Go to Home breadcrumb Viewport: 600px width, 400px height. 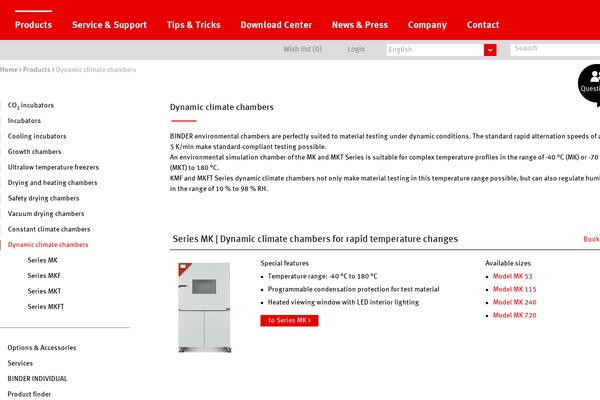click(9, 70)
